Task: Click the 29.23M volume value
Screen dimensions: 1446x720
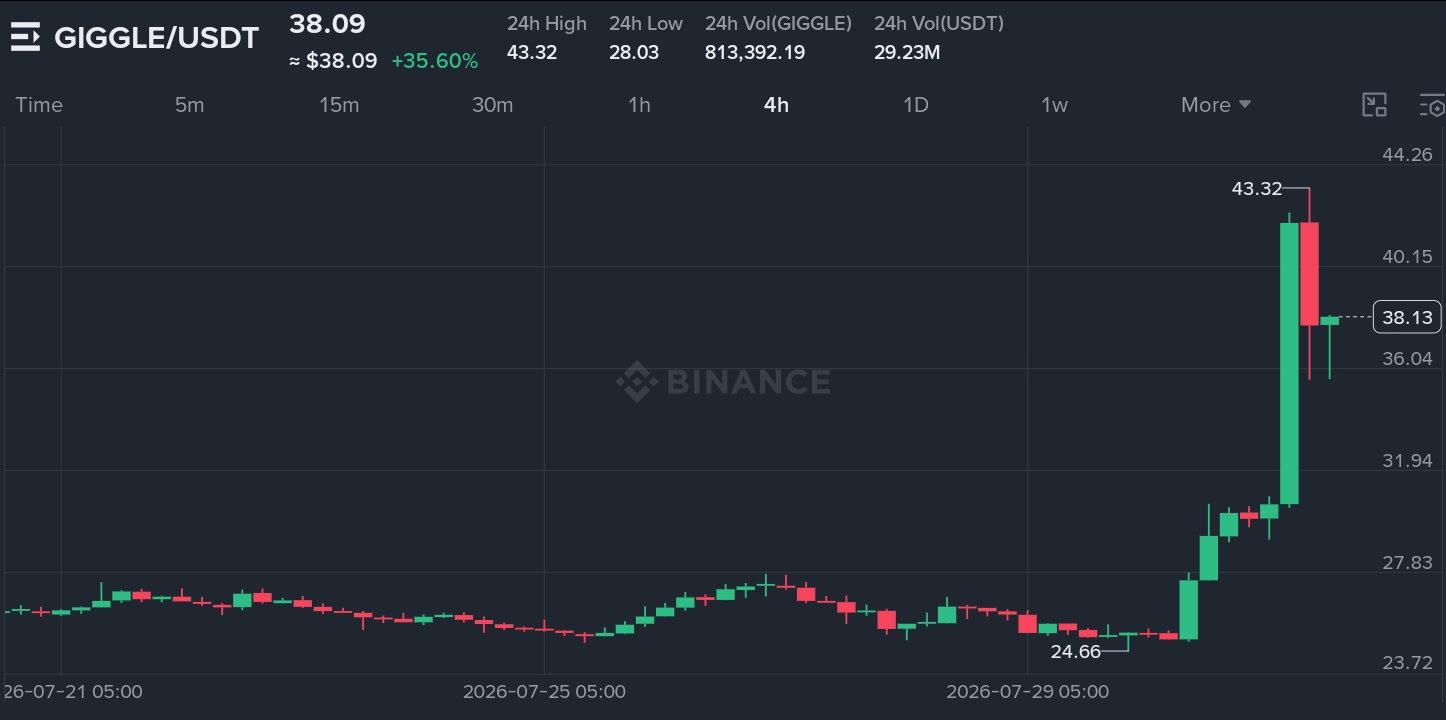Action: (x=907, y=52)
